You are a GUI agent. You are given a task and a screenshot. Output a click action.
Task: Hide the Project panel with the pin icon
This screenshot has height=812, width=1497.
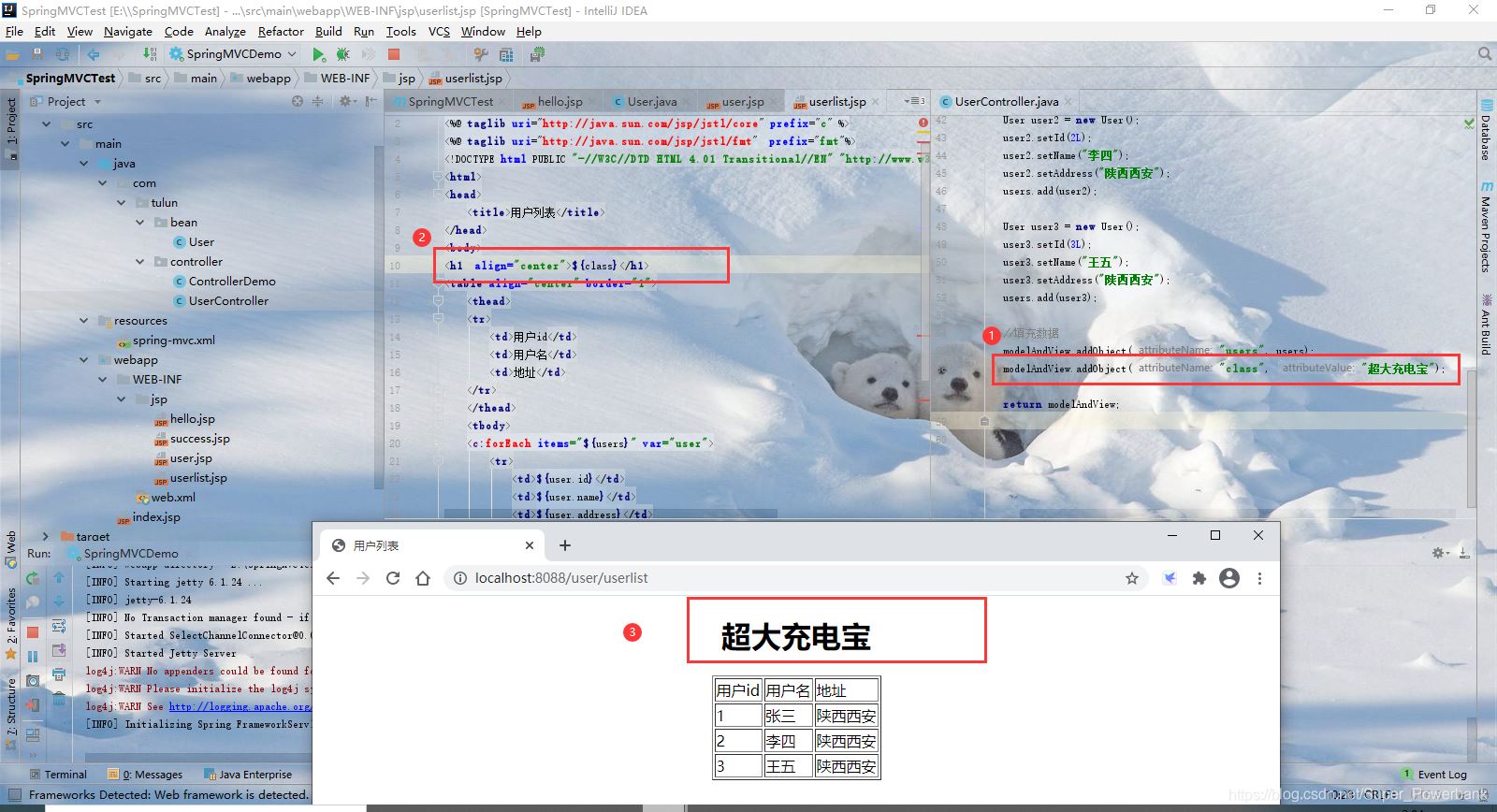(371, 101)
